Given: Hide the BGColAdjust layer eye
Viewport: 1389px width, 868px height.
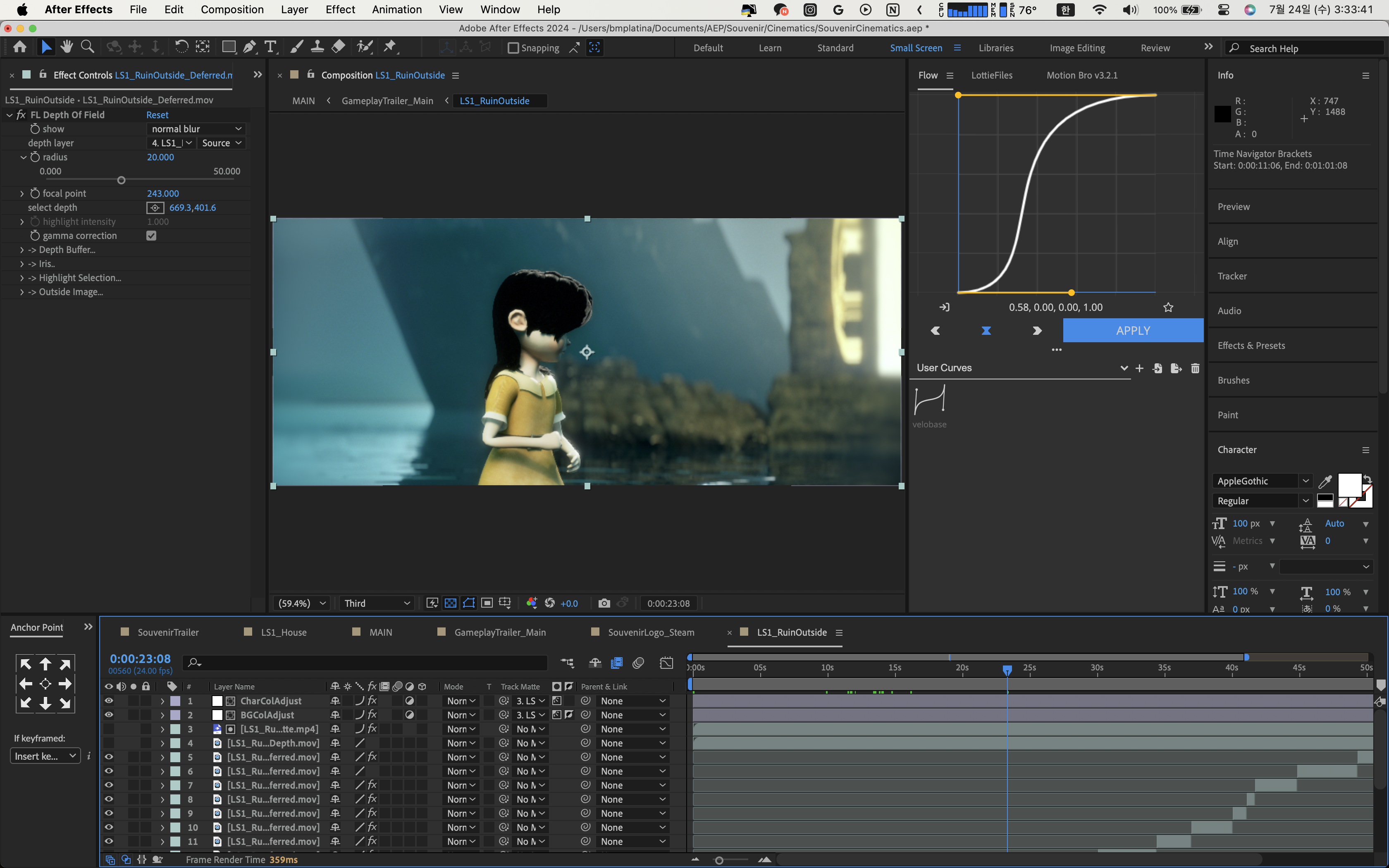Looking at the screenshot, I should (x=108, y=715).
